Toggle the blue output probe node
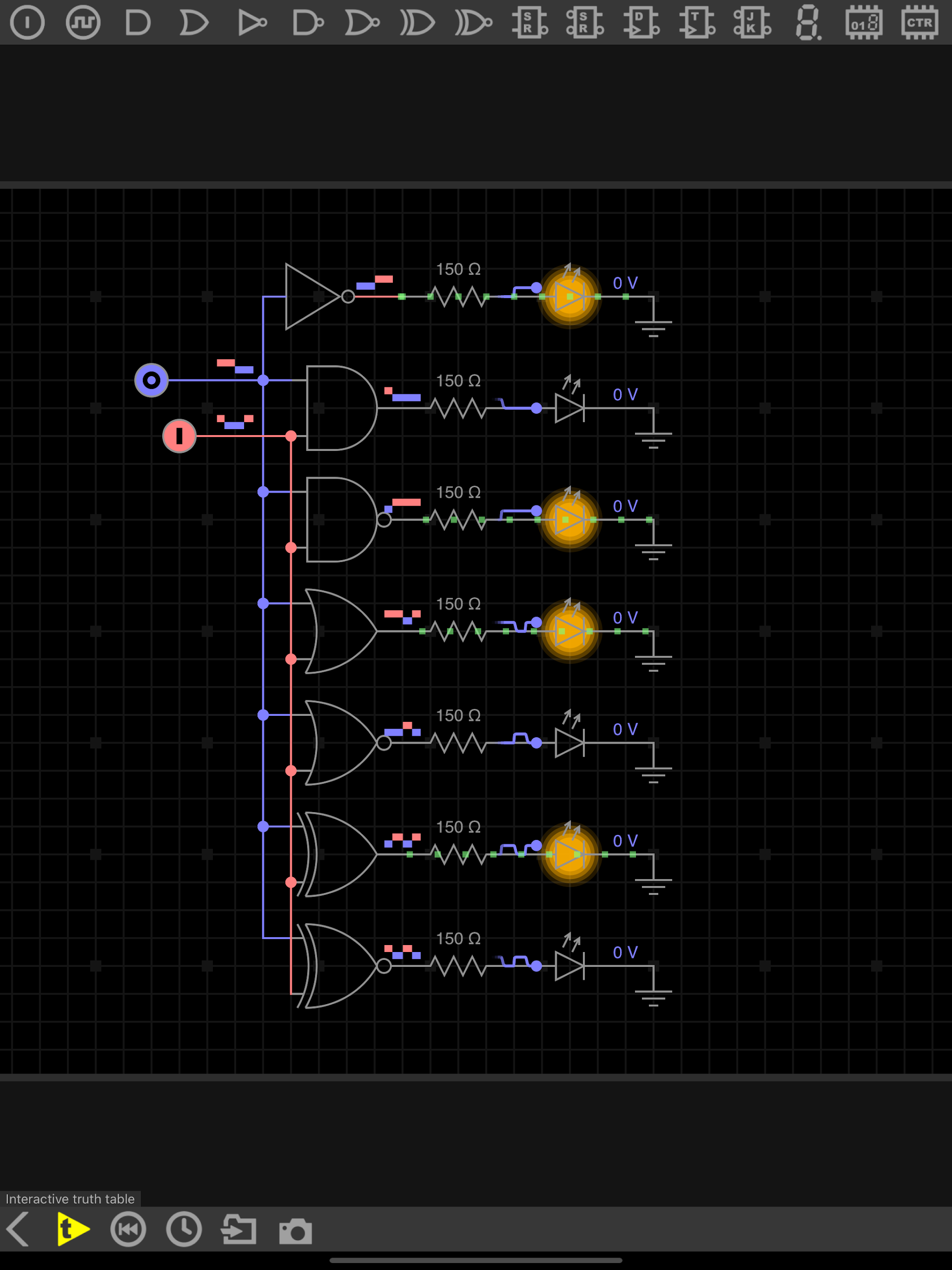Viewport: 952px width, 1270px height. 152,380
